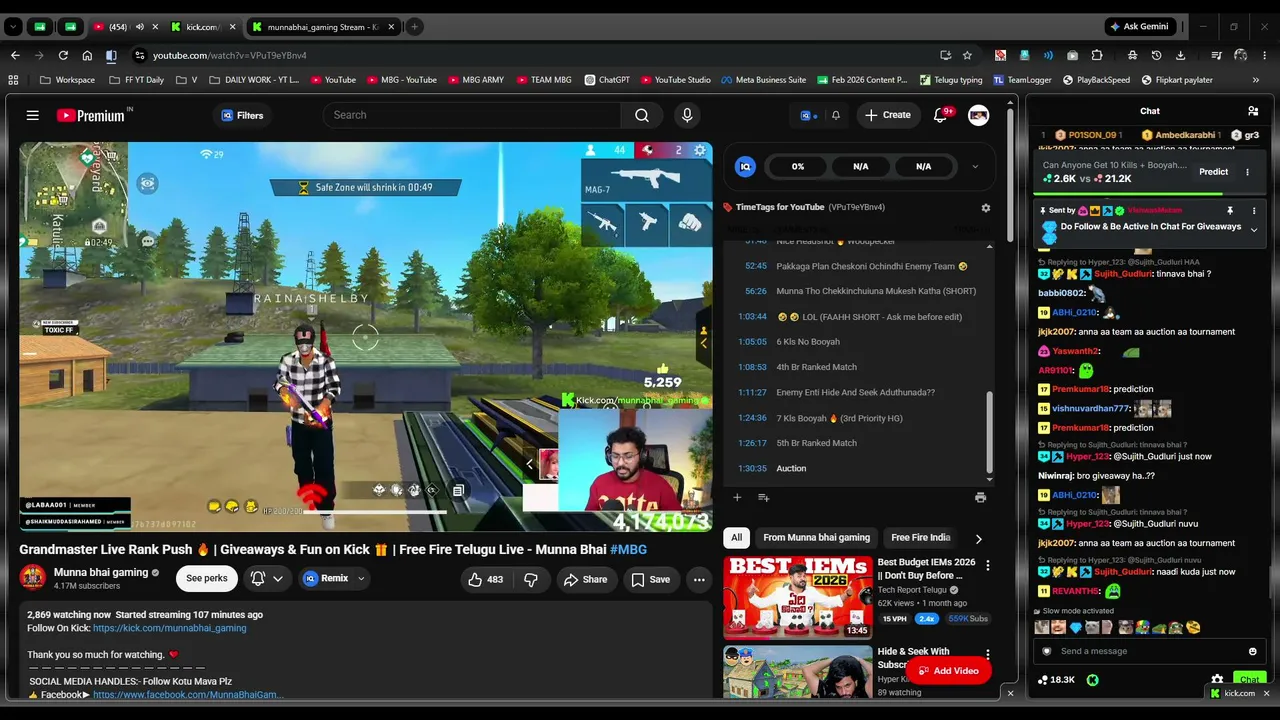Viewport: 1280px width, 720px height.
Task: Open the Meta Business Suite bookmark
Action: point(763,80)
